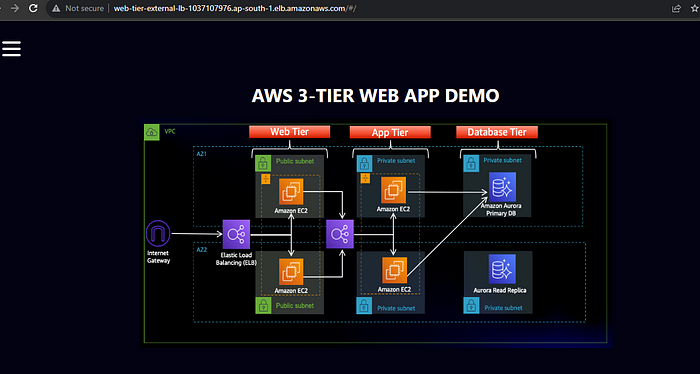Viewport: 700px width, 374px height.
Task: Click the Internet Gateway icon in the diagram
Action: pyautogui.click(x=158, y=233)
